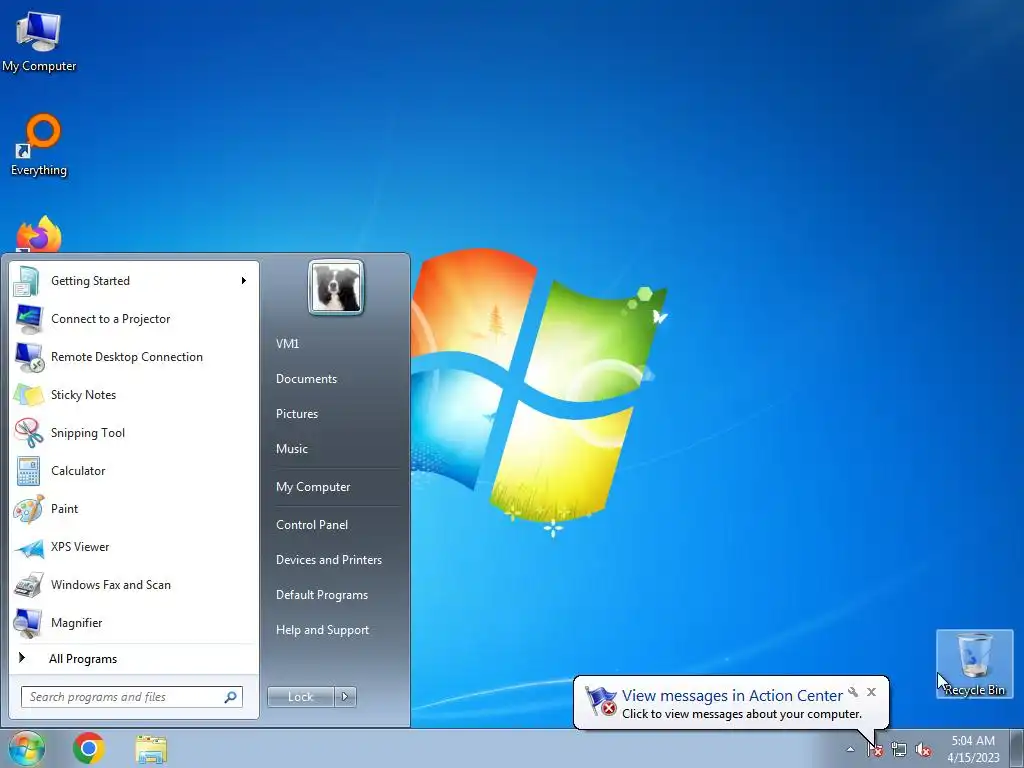The height and width of the screenshot is (768, 1024).
Task: Click the user account dog picture
Action: coord(336,287)
